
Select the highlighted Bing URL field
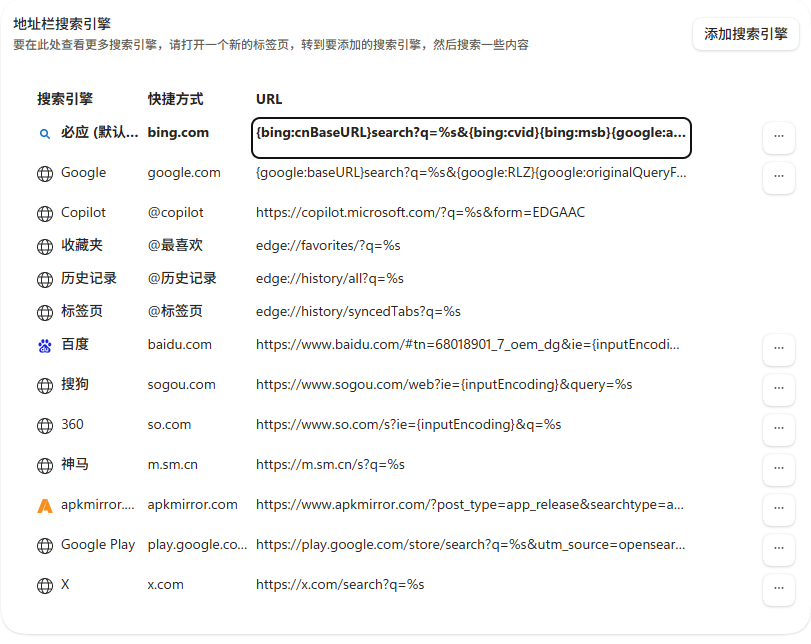coord(471,138)
